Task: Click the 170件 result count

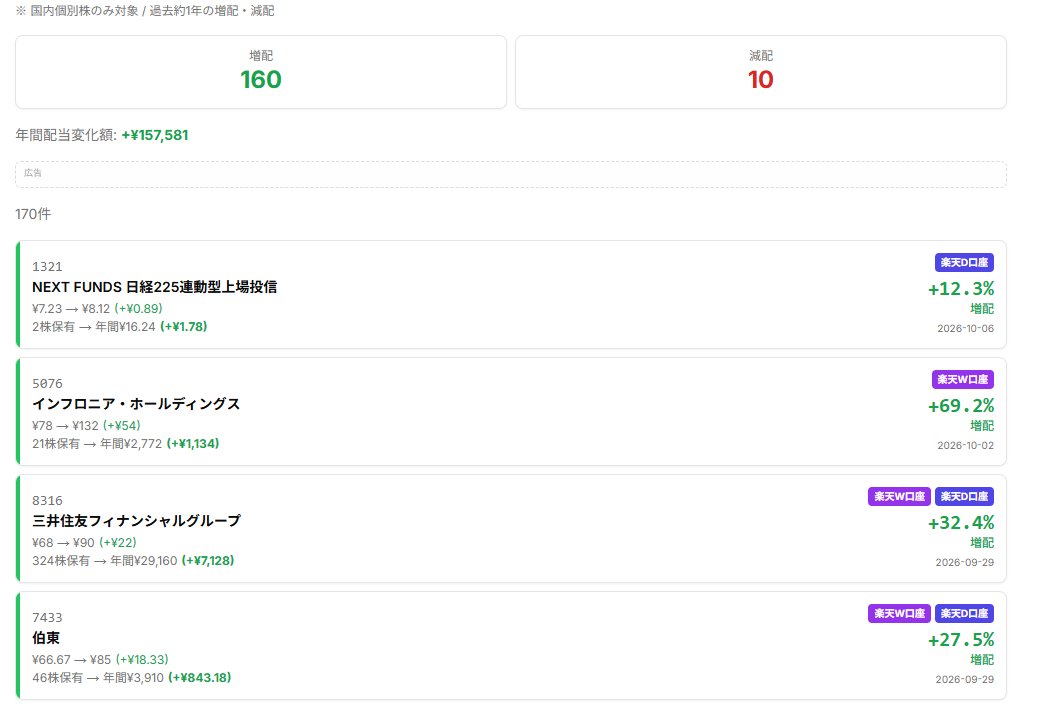Action: [33, 214]
